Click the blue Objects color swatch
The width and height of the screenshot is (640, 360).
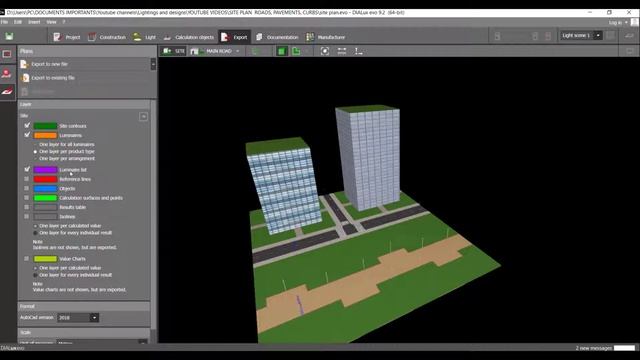coord(45,188)
